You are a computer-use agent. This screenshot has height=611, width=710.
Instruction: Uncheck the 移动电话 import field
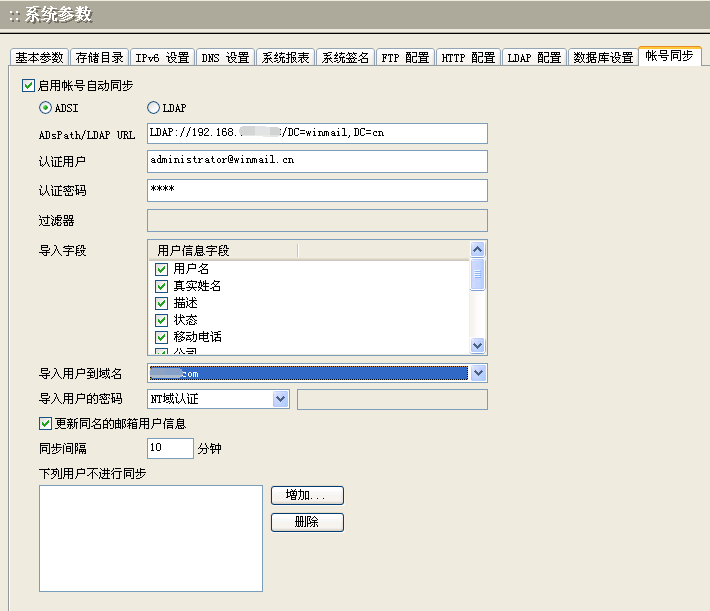tap(161, 337)
